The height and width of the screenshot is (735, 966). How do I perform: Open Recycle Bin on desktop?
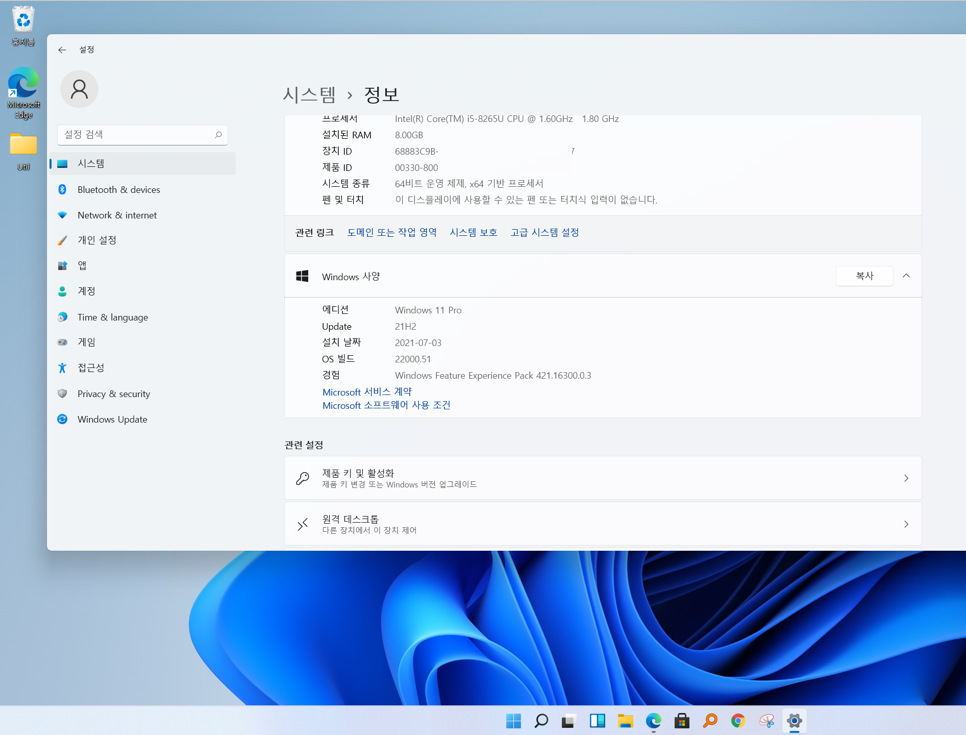click(x=23, y=26)
